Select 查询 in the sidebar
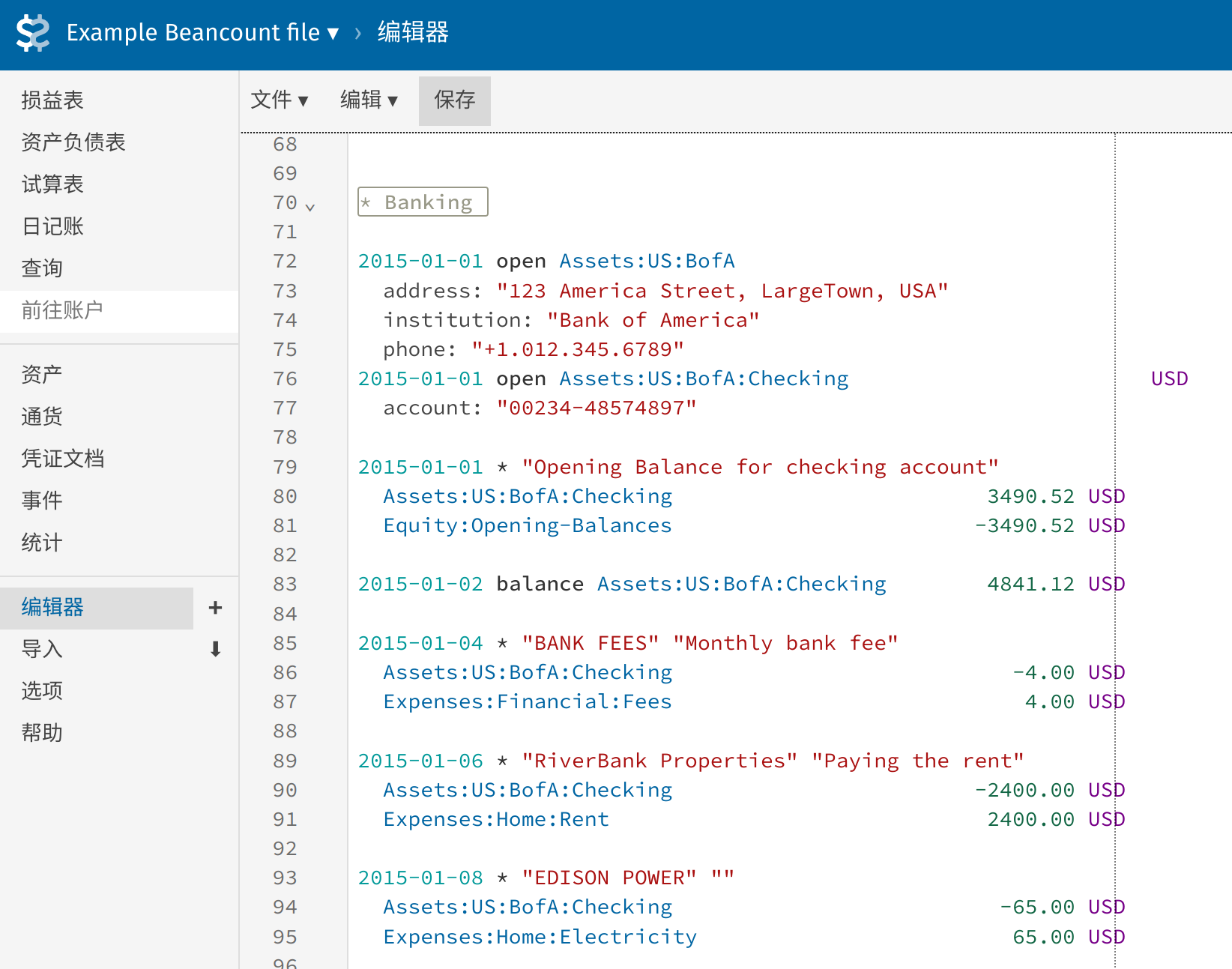Viewport: 1232px width, 969px height. pyautogui.click(x=42, y=268)
